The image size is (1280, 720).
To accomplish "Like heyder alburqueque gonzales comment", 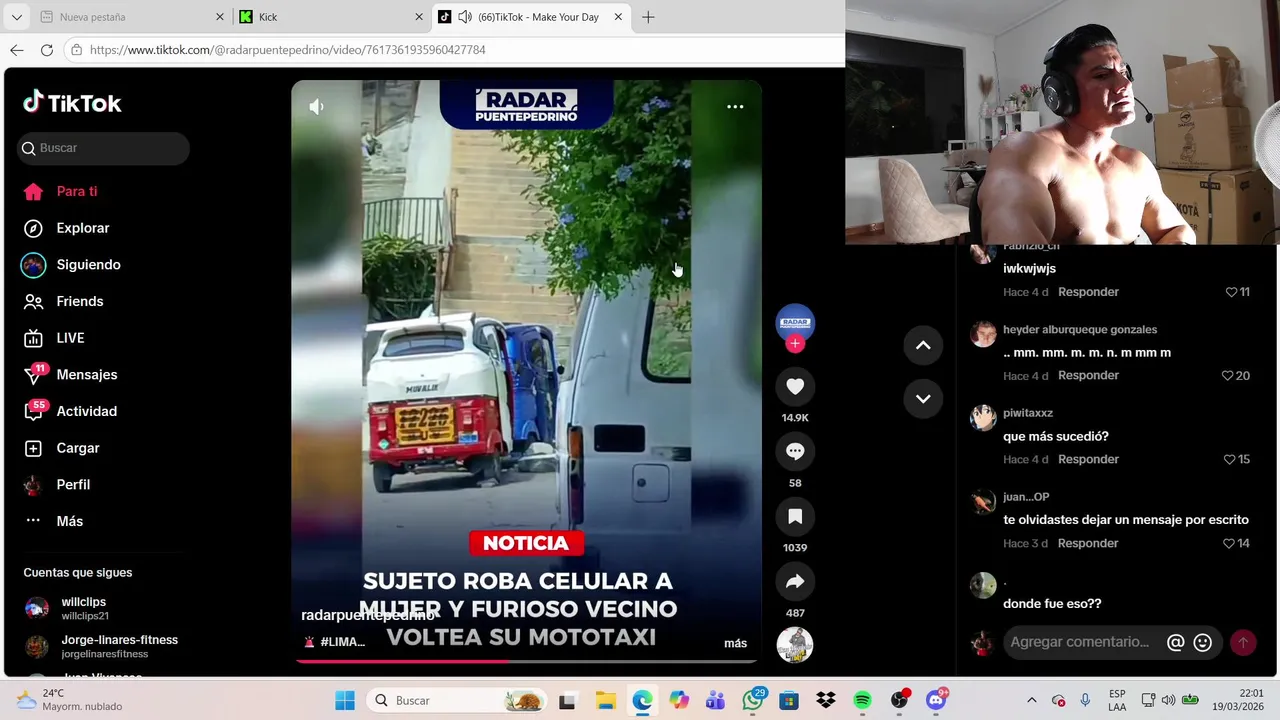I will [x=1227, y=376].
